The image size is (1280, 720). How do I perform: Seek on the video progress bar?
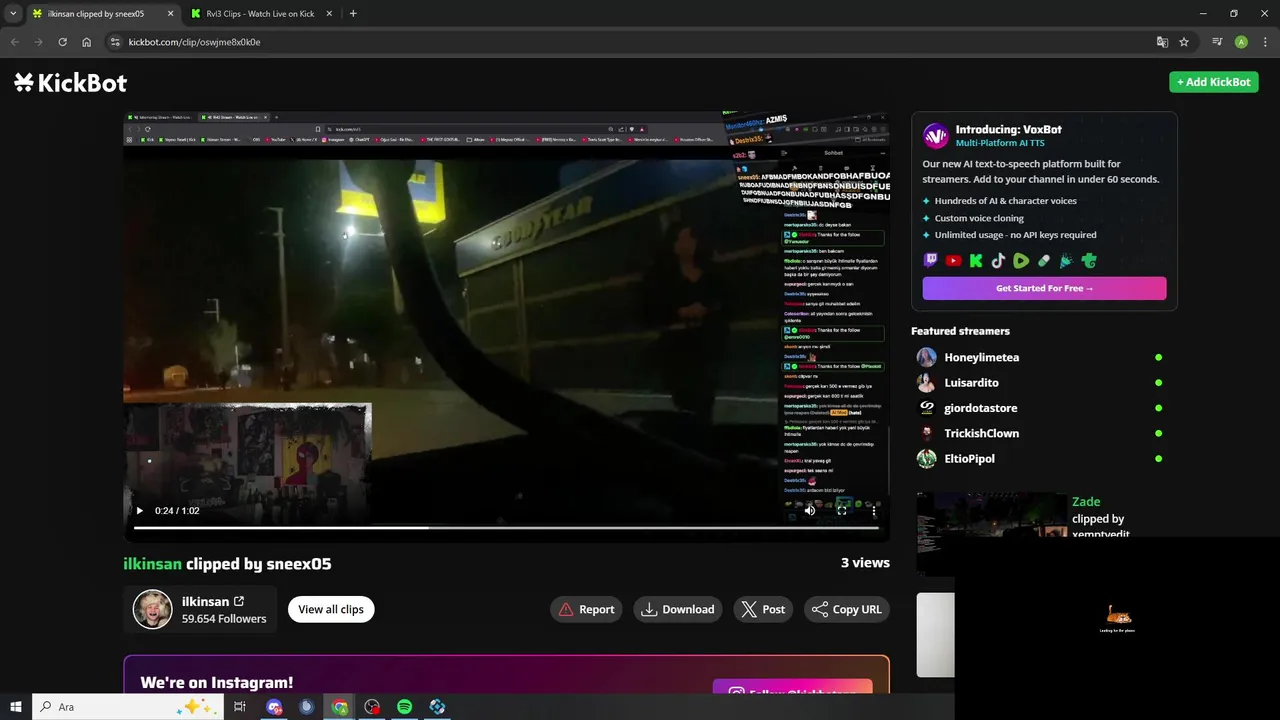click(x=506, y=528)
